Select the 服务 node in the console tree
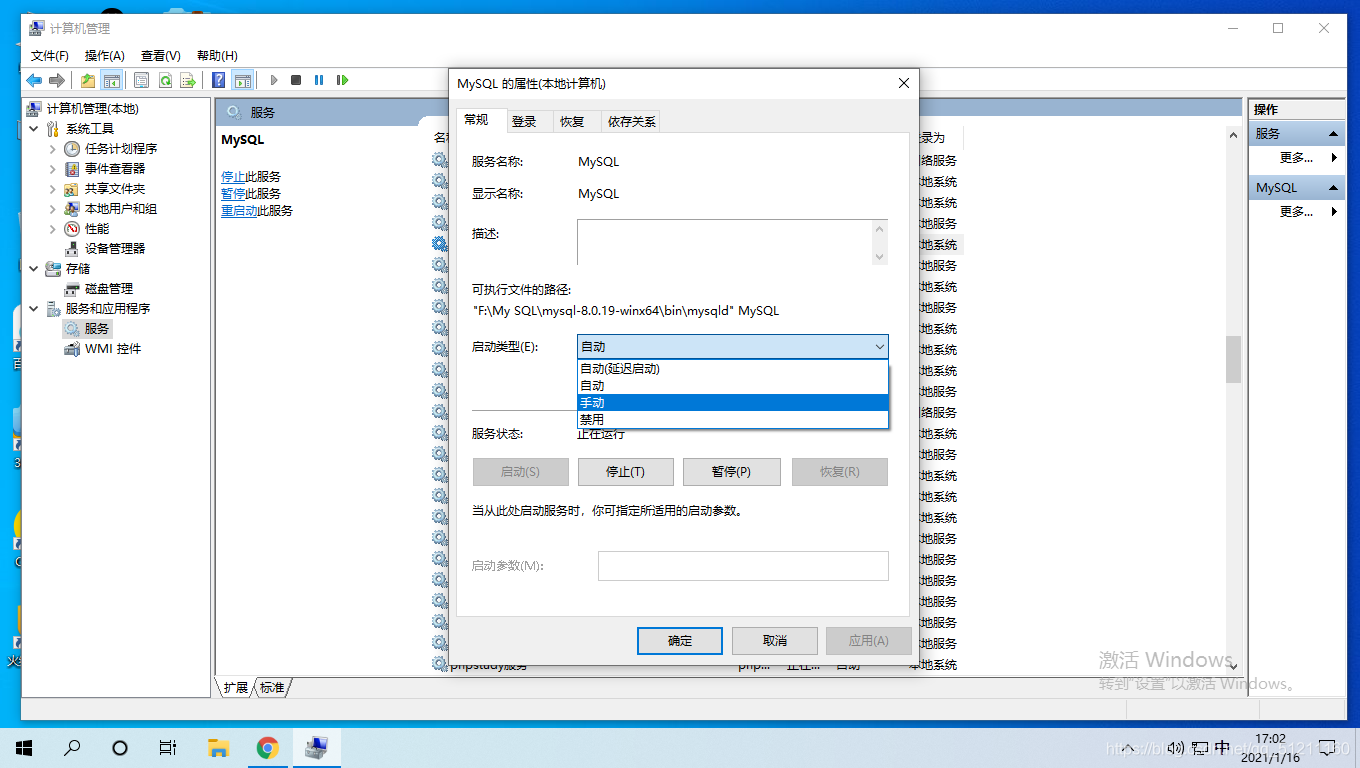This screenshot has width=1360, height=768. (x=96, y=328)
